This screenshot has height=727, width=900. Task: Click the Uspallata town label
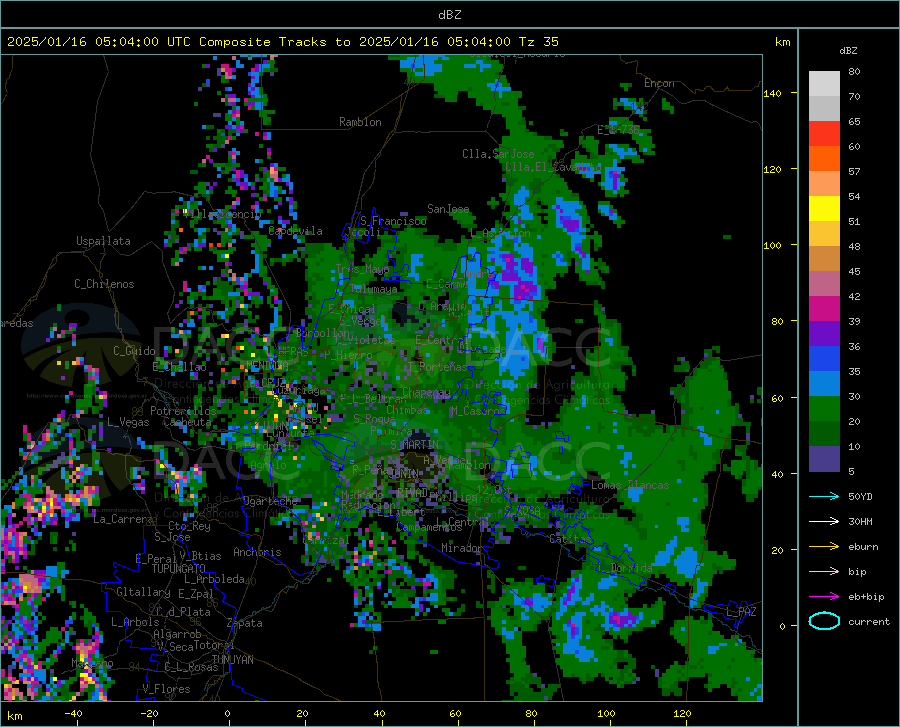[x=103, y=241]
